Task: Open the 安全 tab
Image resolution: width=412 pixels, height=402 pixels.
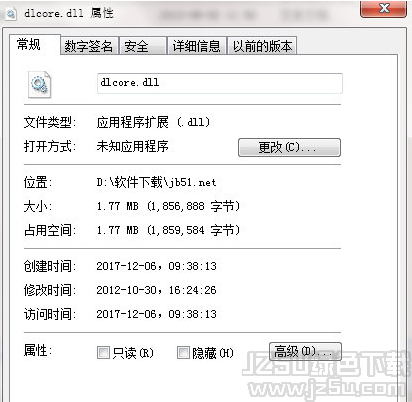Action: coord(143,46)
